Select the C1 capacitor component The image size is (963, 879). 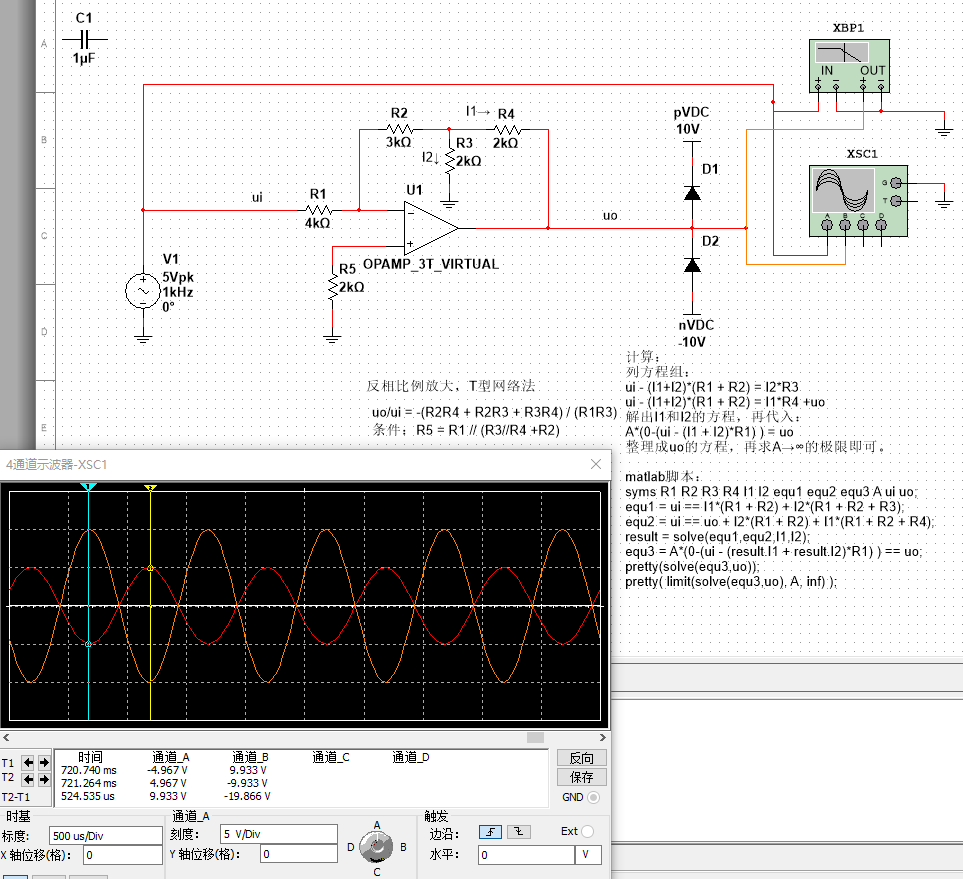pos(84,39)
